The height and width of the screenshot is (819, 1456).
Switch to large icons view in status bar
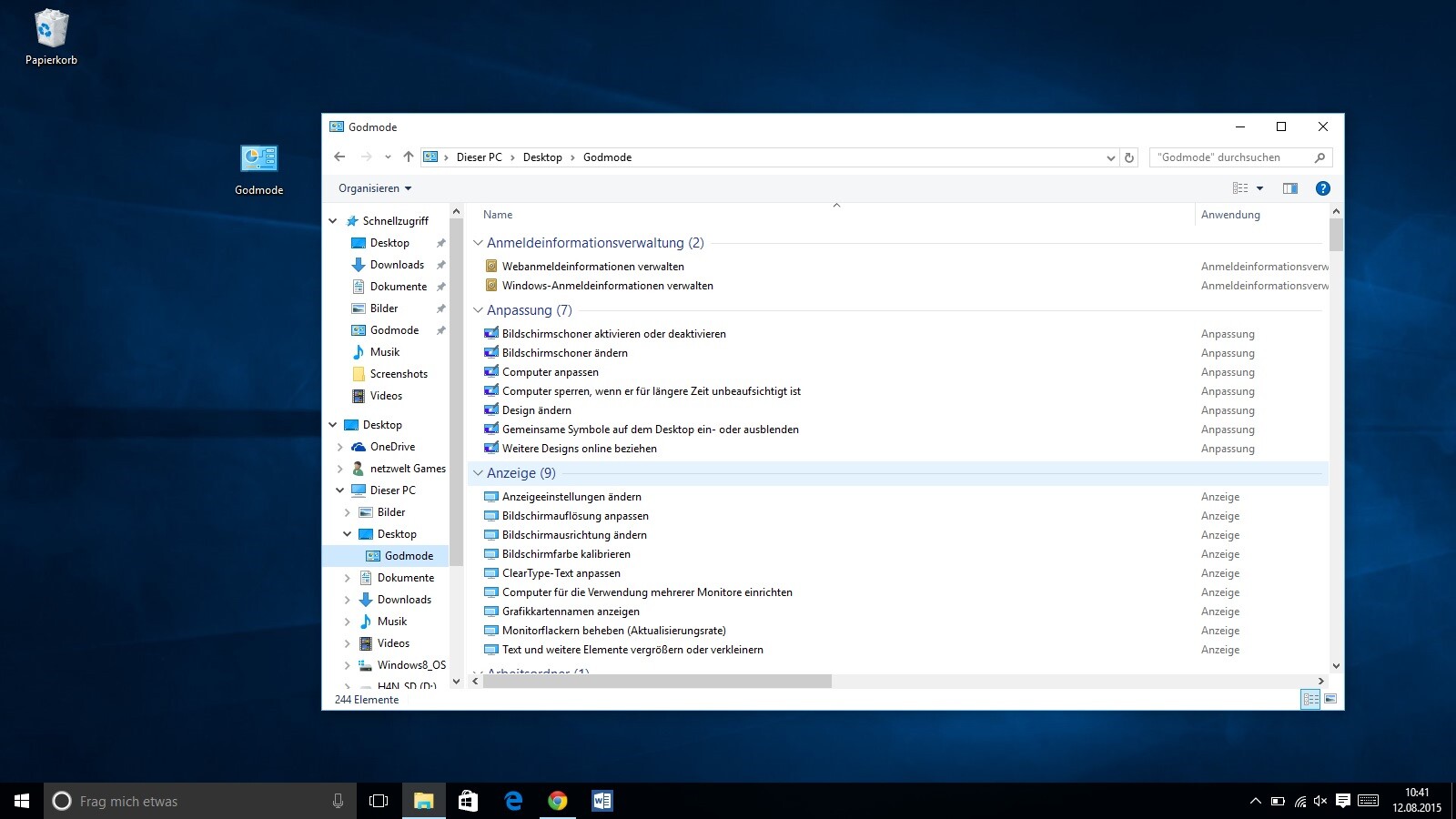(1330, 699)
